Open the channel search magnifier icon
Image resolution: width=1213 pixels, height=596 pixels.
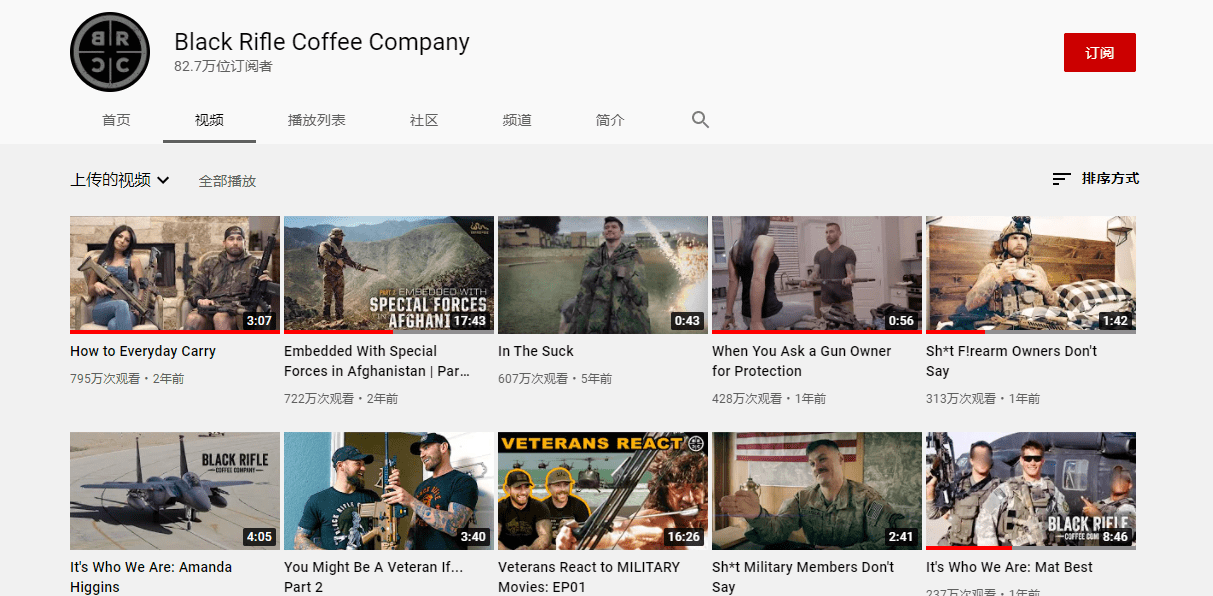click(x=700, y=120)
